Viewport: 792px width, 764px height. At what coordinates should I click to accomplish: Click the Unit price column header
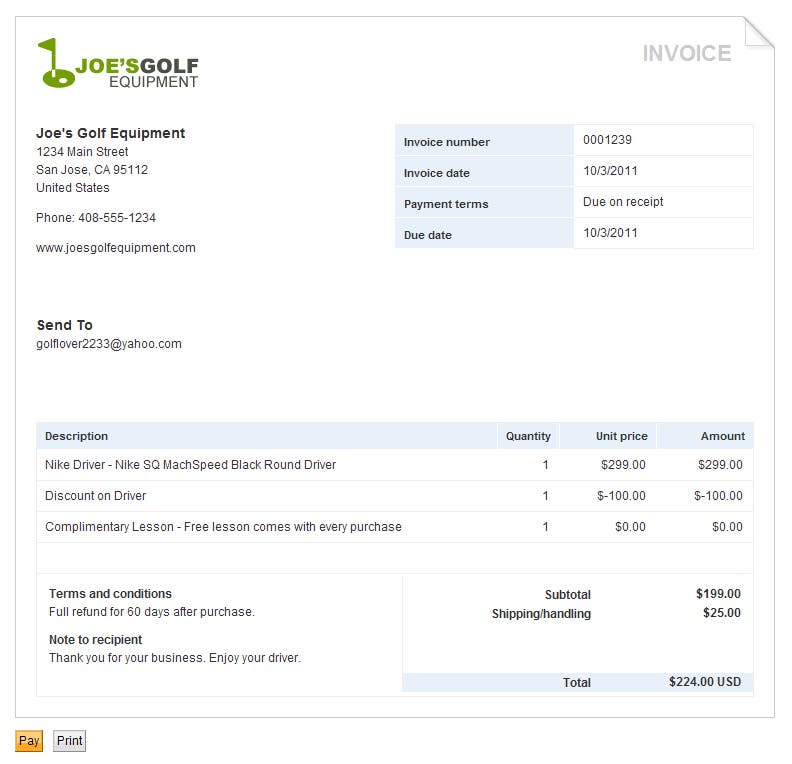tap(621, 436)
